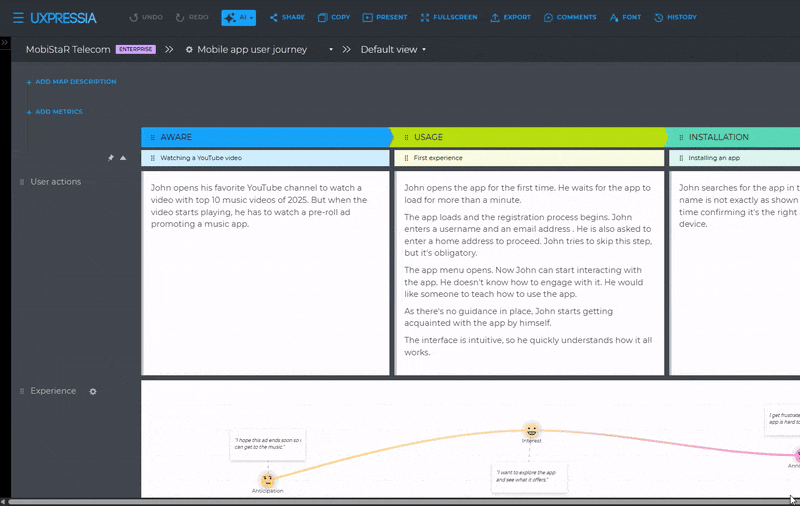Grab 'Installing an app' drag handle
This screenshot has height=506, width=800.
pos(681,158)
